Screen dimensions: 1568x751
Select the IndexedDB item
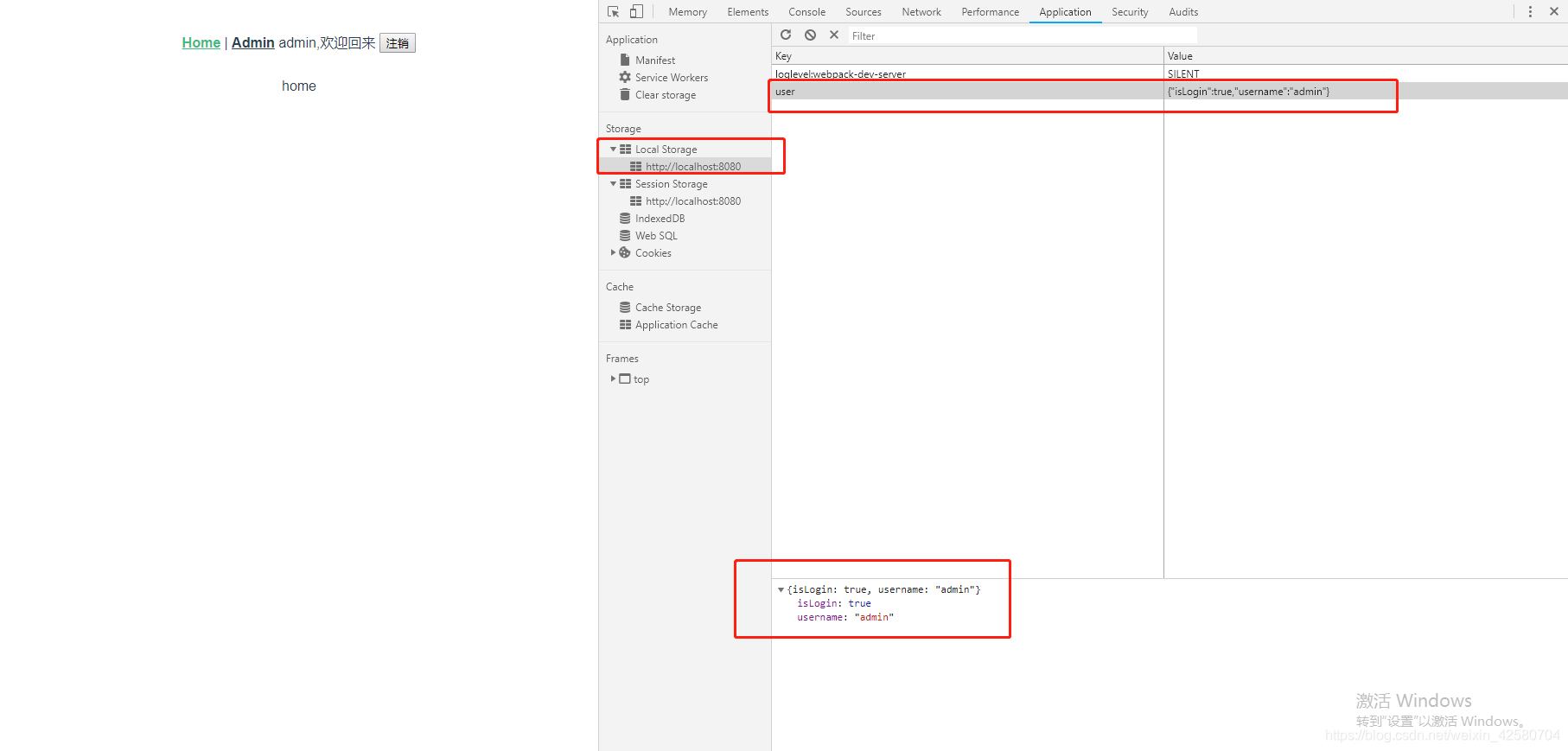pos(660,218)
